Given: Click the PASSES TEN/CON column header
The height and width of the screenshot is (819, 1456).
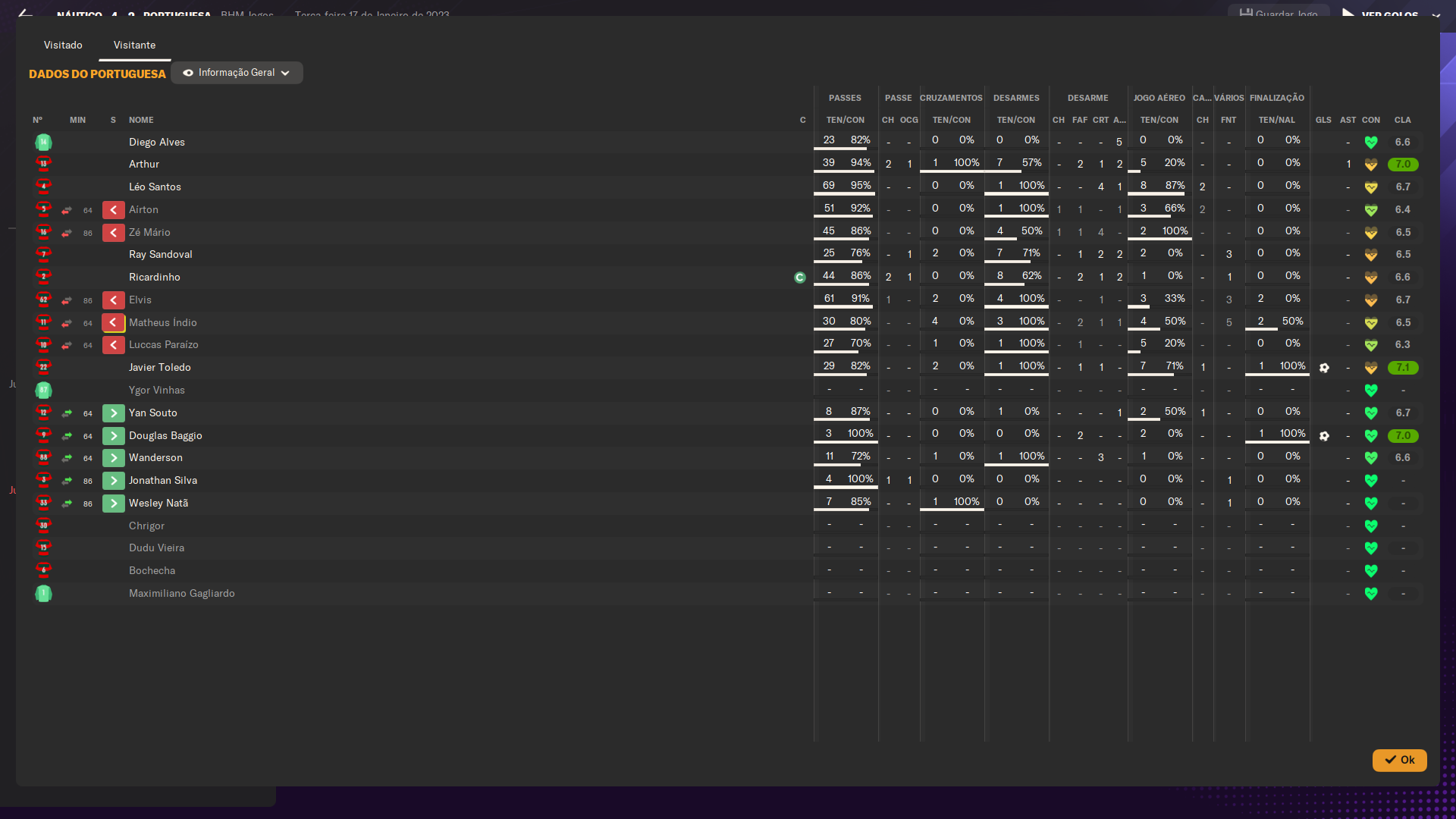Looking at the screenshot, I should pos(845,120).
